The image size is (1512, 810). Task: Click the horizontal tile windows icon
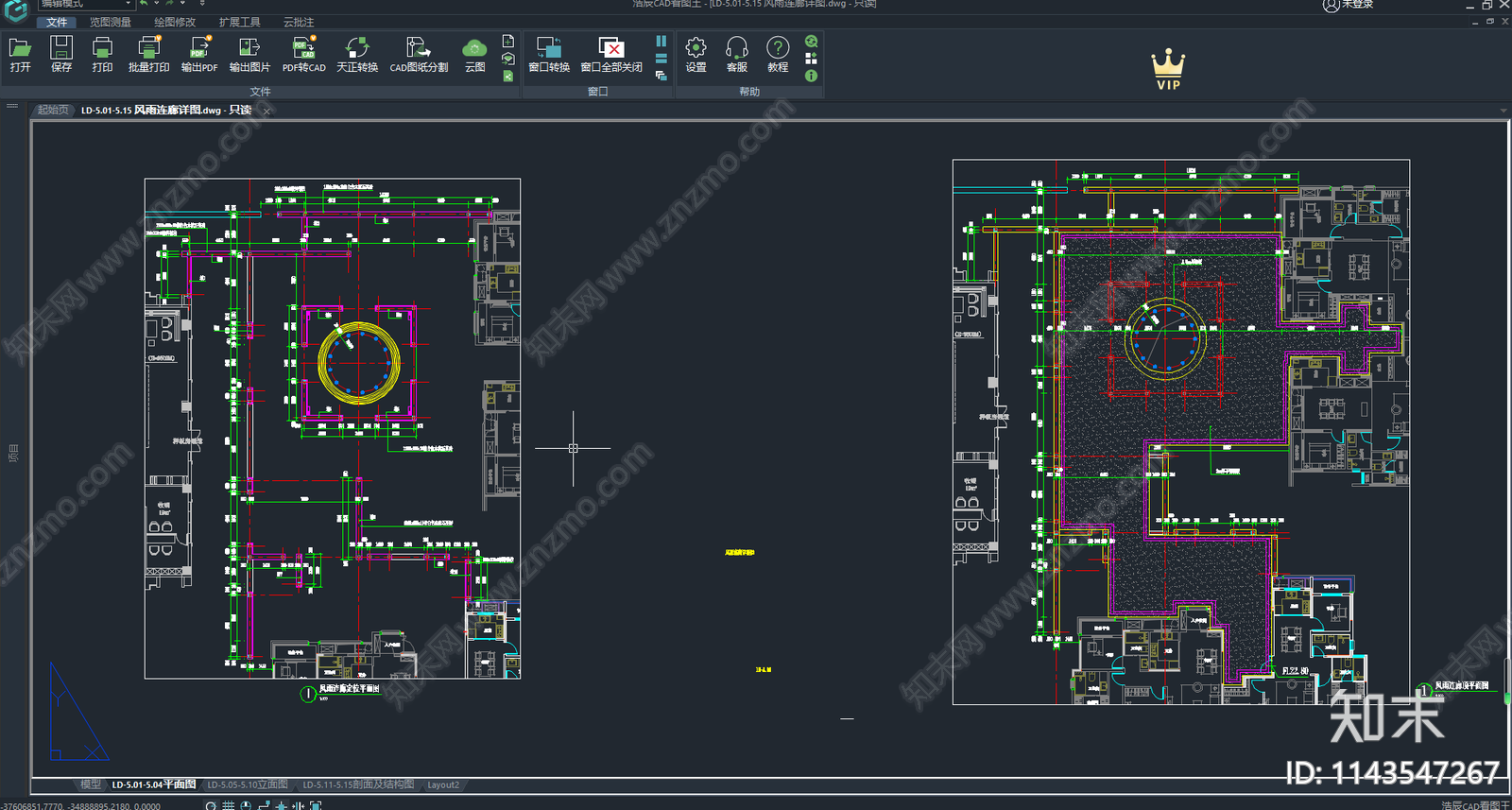click(x=661, y=59)
